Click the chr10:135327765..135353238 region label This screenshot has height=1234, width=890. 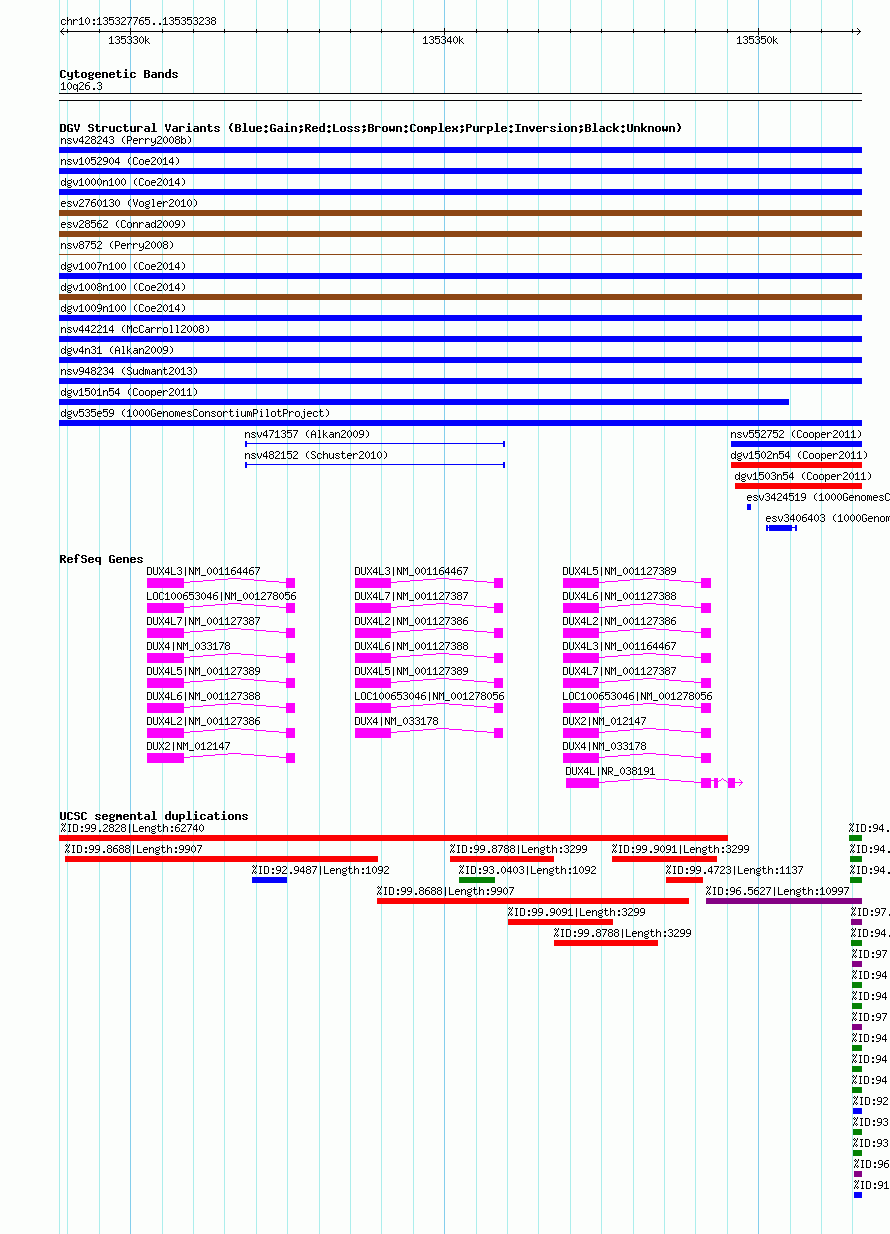(138, 21)
